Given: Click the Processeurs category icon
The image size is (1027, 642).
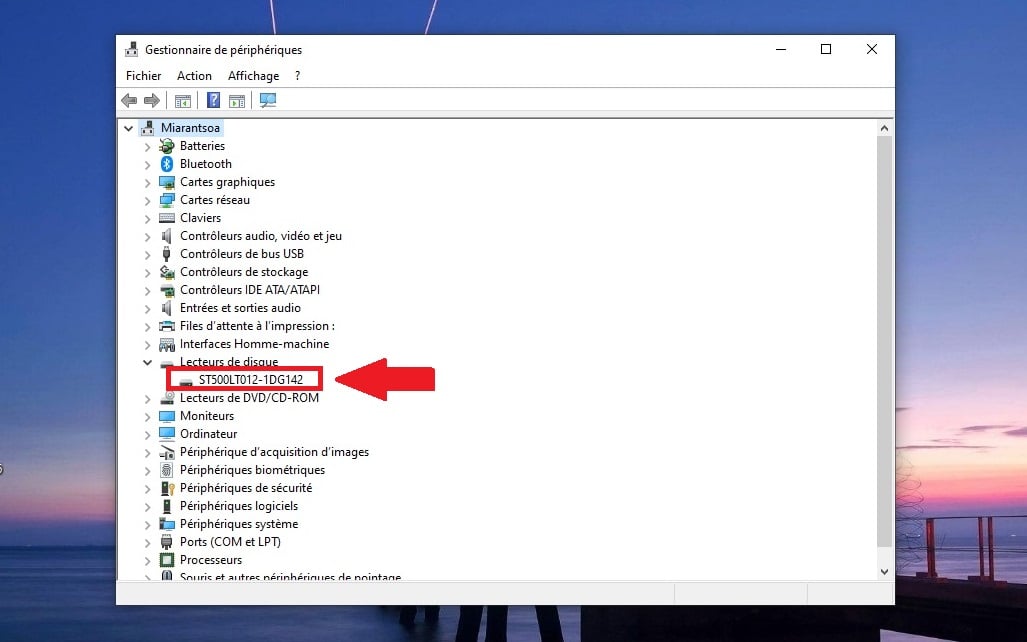Looking at the screenshot, I should click(x=168, y=559).
